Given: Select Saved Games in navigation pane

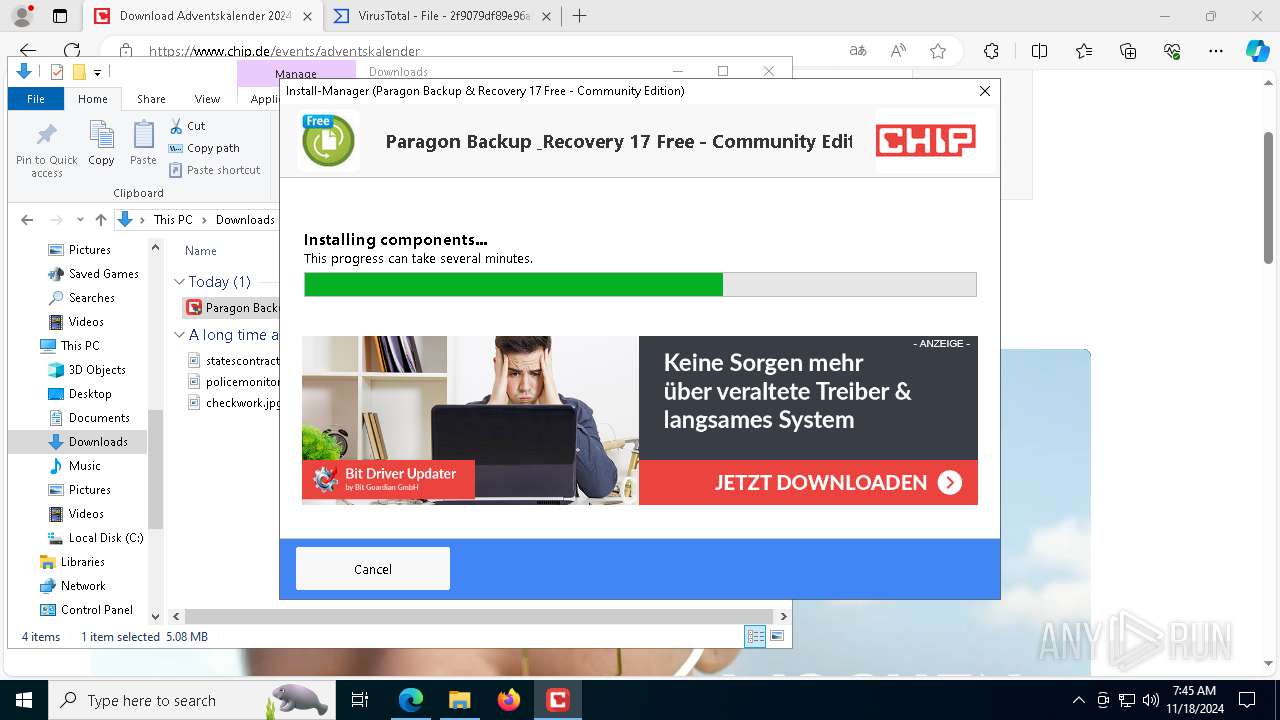Looking at the screenshot, I should (103, 274).
